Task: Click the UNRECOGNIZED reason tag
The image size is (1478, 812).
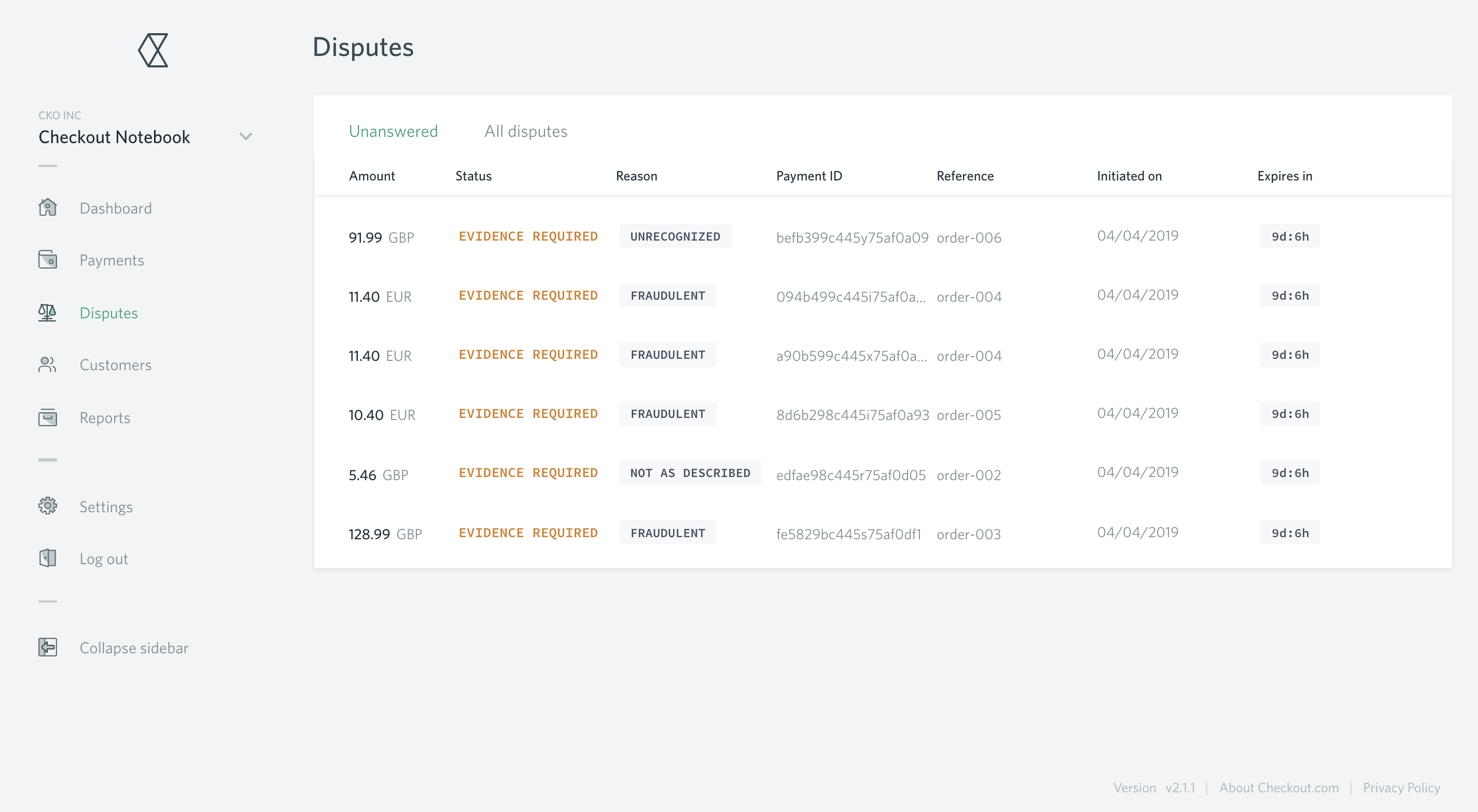Action: coord(675,236)
